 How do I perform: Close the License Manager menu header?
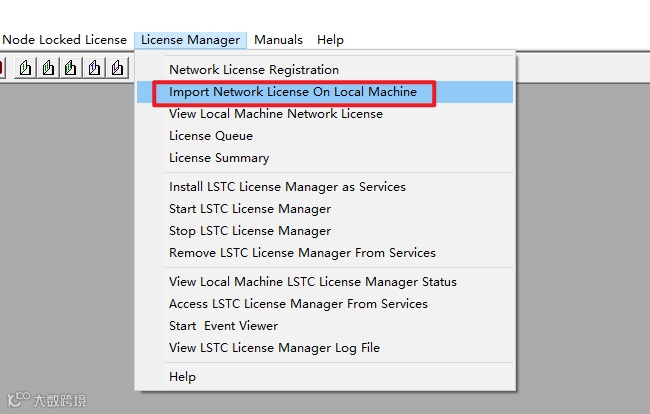(x=190, y=40)
